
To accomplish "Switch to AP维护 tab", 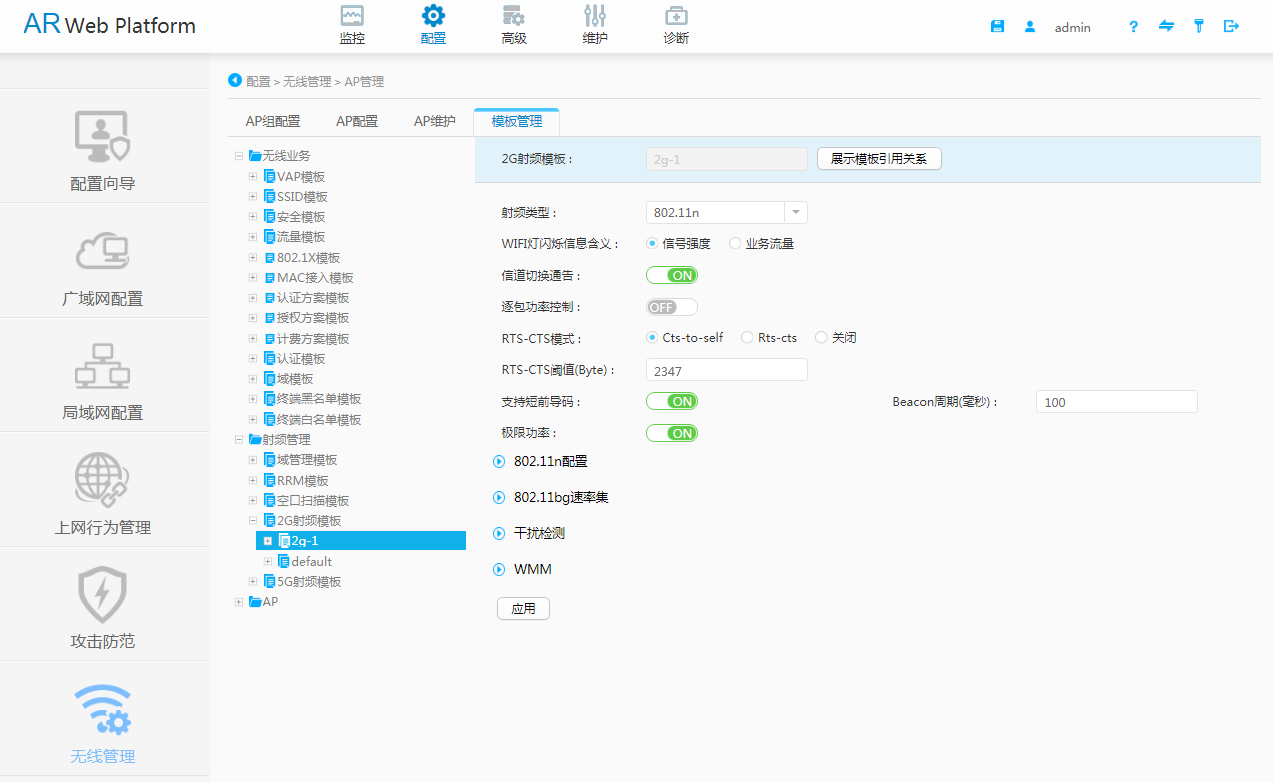I will point(435,121).
